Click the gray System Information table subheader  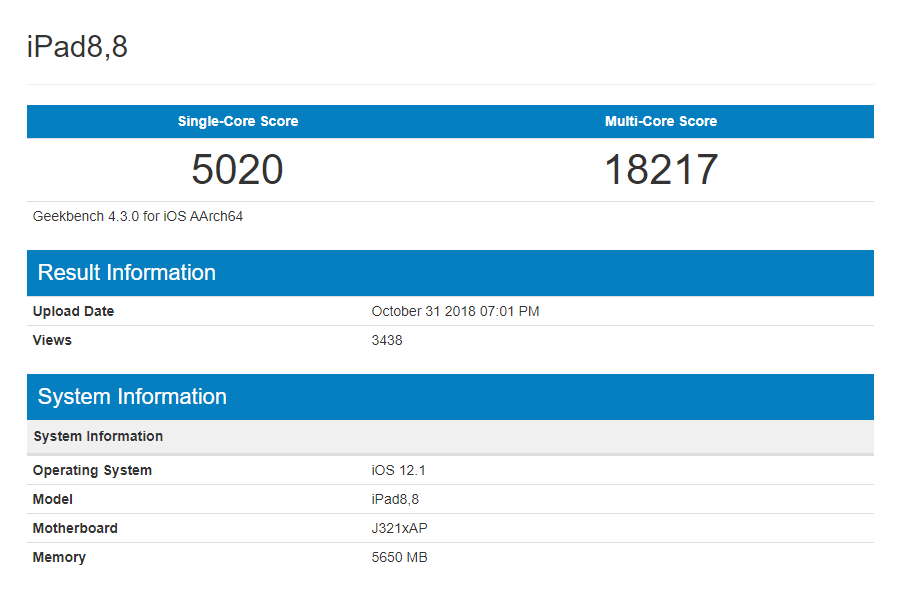point(98,436)
